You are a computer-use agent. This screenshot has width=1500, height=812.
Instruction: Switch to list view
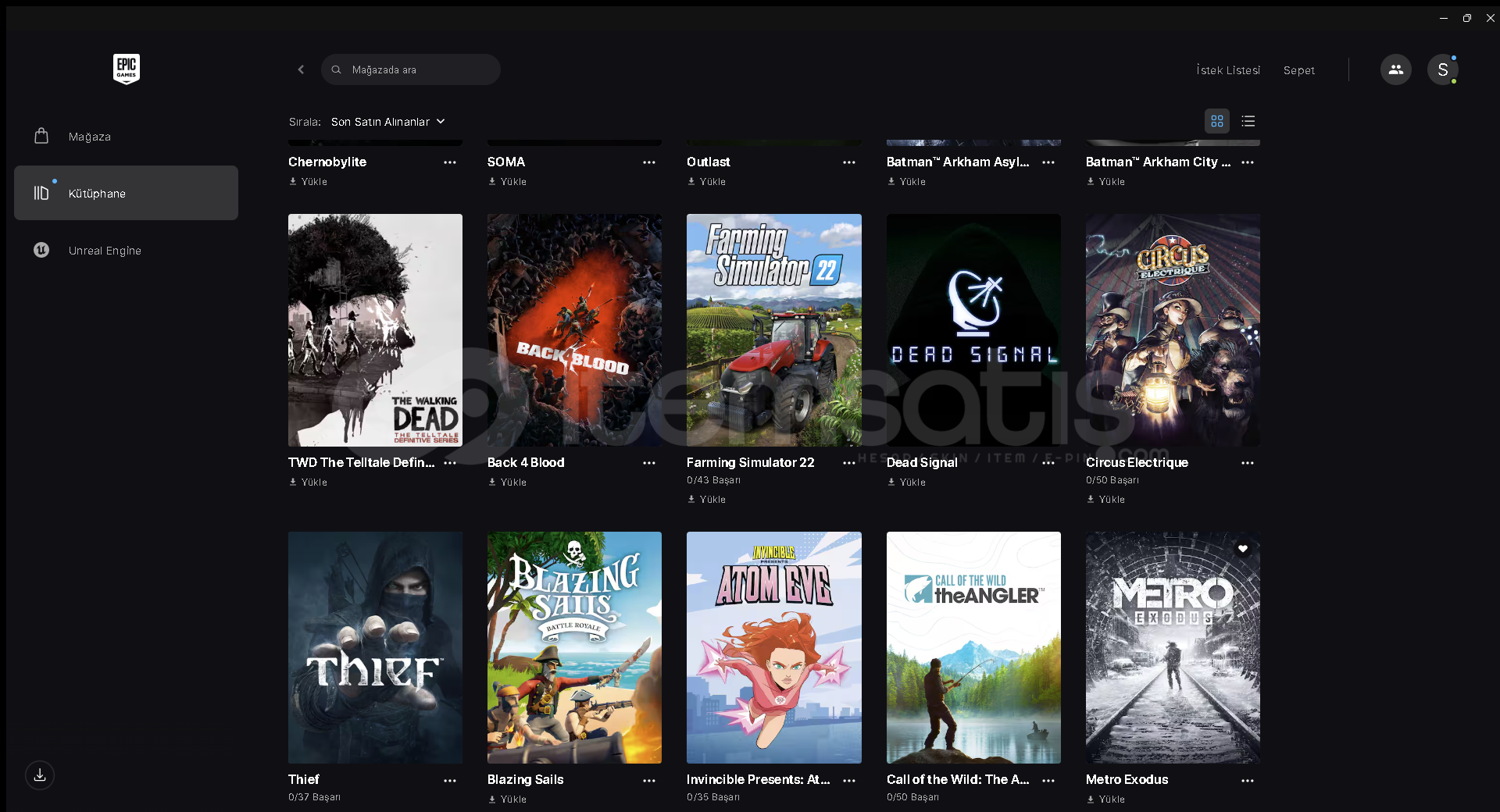pos(1248,121)
